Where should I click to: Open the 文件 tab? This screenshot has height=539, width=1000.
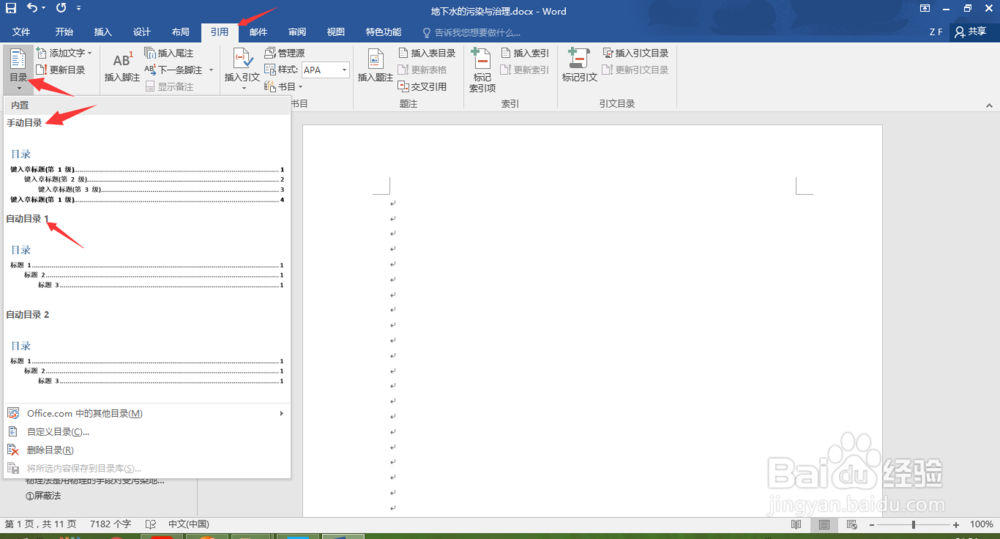click(21, 32)
